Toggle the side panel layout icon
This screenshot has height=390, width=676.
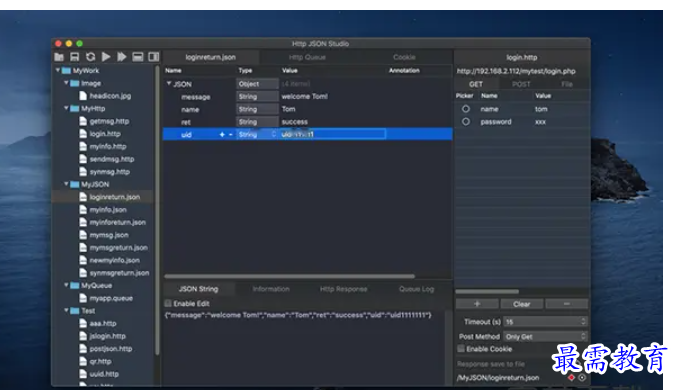[x=153, y=57]
